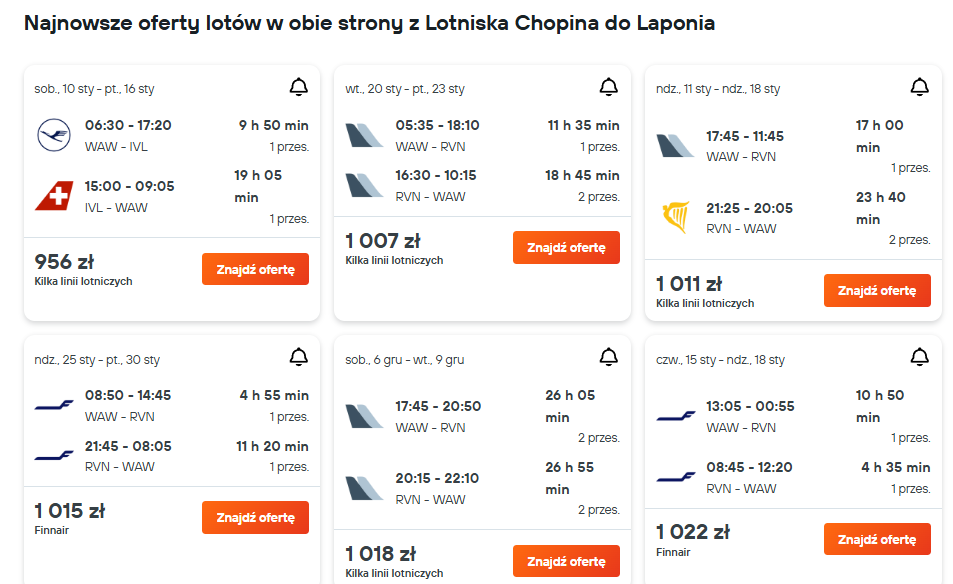Image resolution: width=953 pixels, height=584 pixels.
Task: Click the Ryanair harp logo on 21:25 flight
Action: (x=675, y=218)
